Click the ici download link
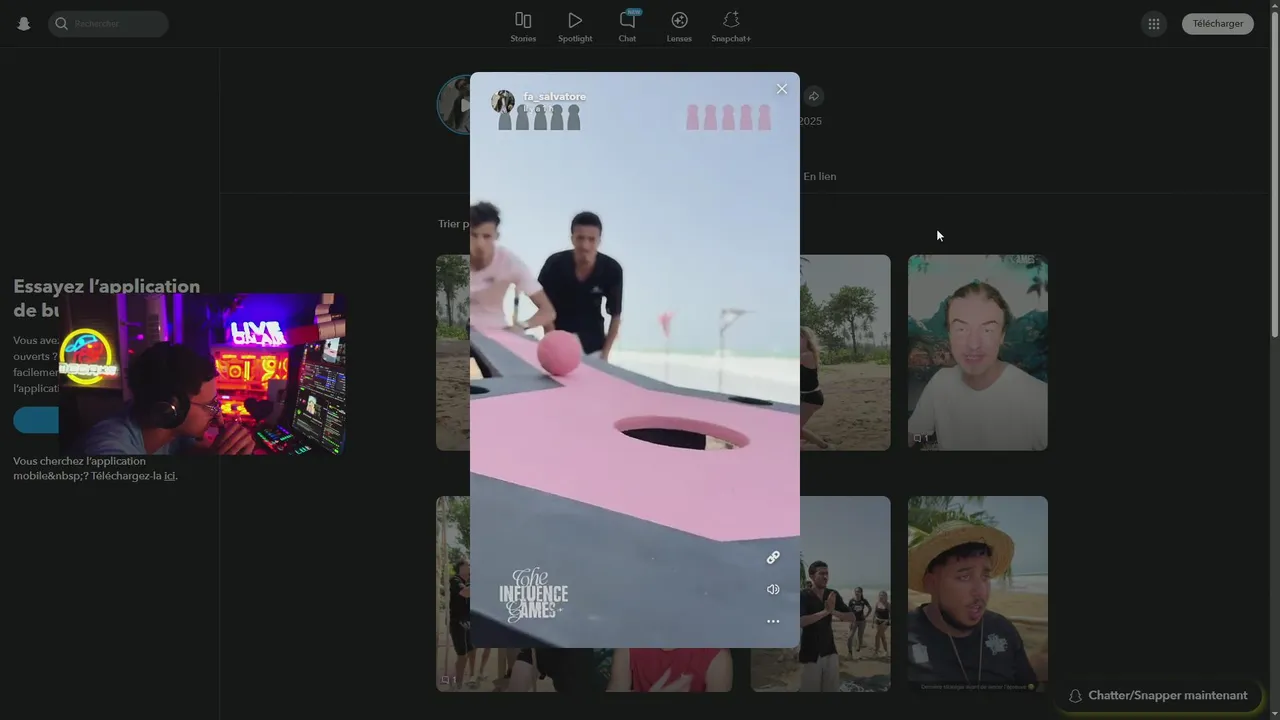Screen dimensions: 1280x720 (x=170, y=476)
